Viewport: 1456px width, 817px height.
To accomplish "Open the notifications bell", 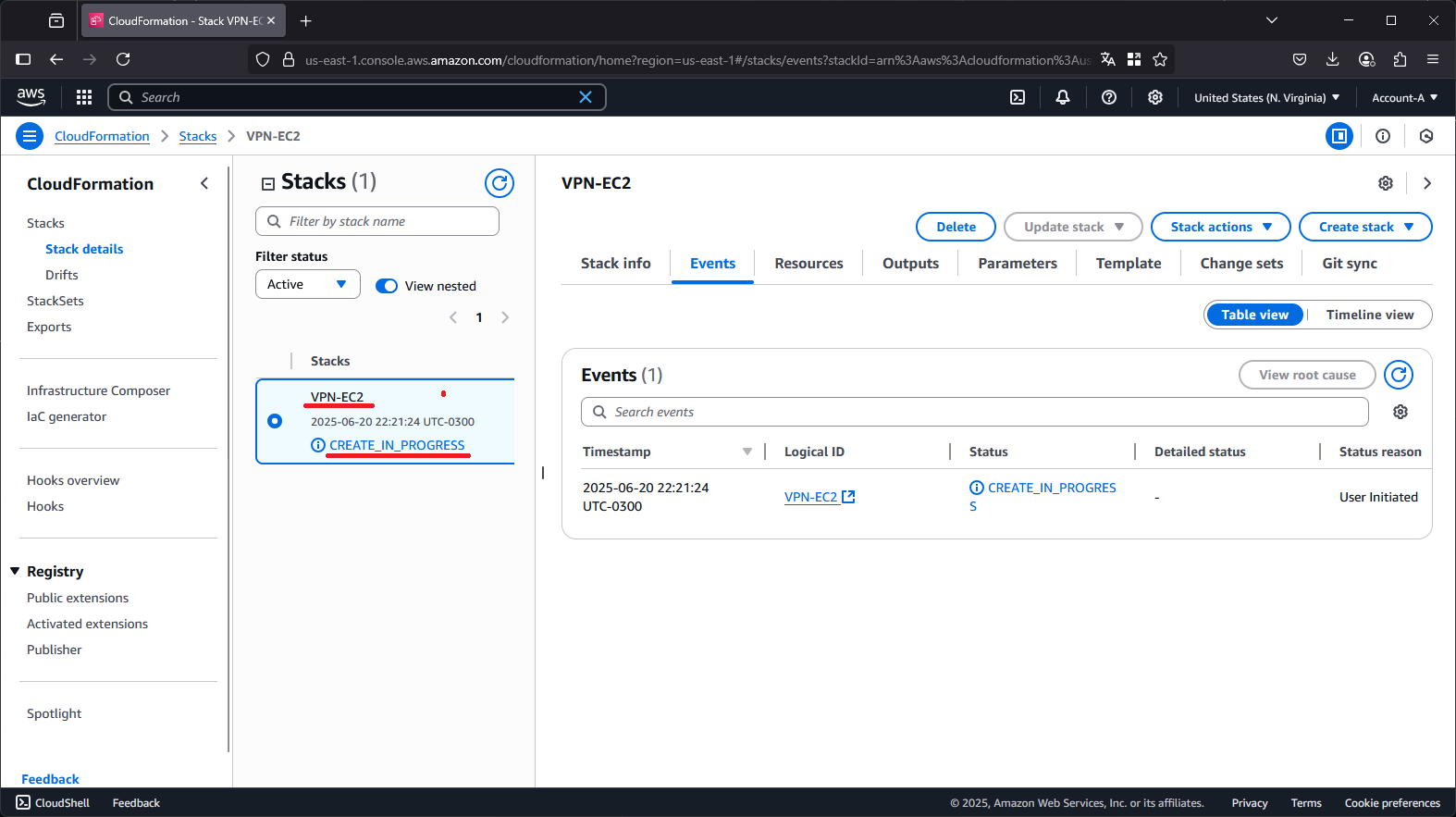I will [x=1063, y=97].
